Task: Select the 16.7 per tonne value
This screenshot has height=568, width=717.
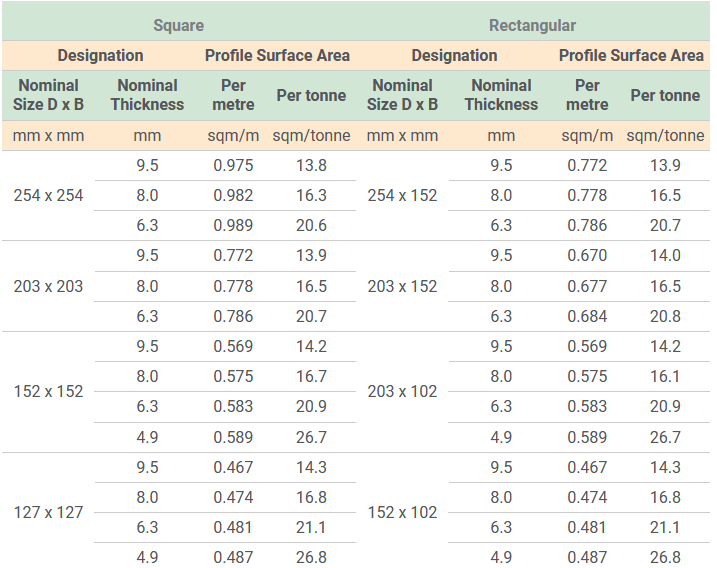Action: 311,377
